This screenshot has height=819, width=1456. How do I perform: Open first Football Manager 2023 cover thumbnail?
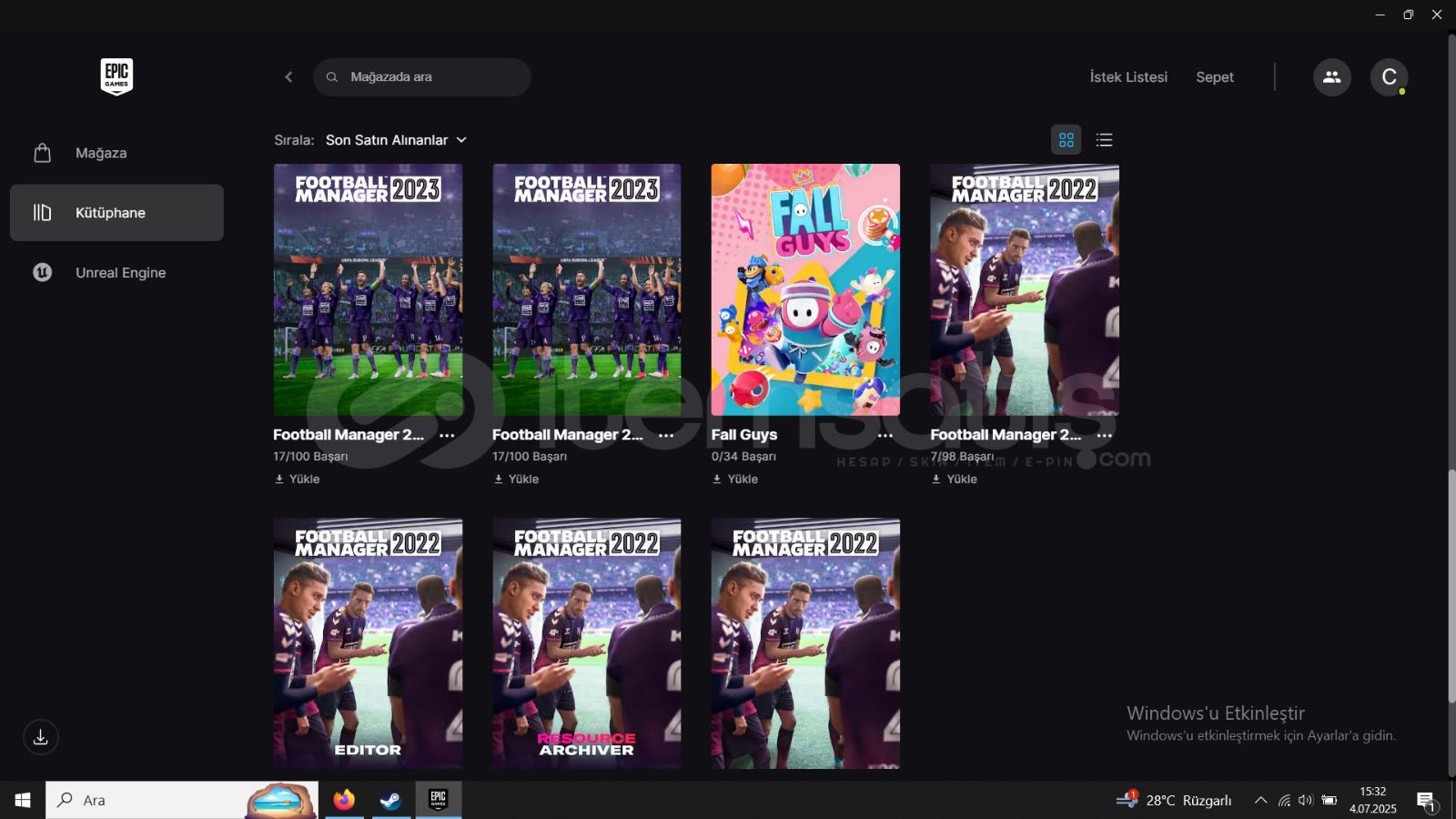368,289
